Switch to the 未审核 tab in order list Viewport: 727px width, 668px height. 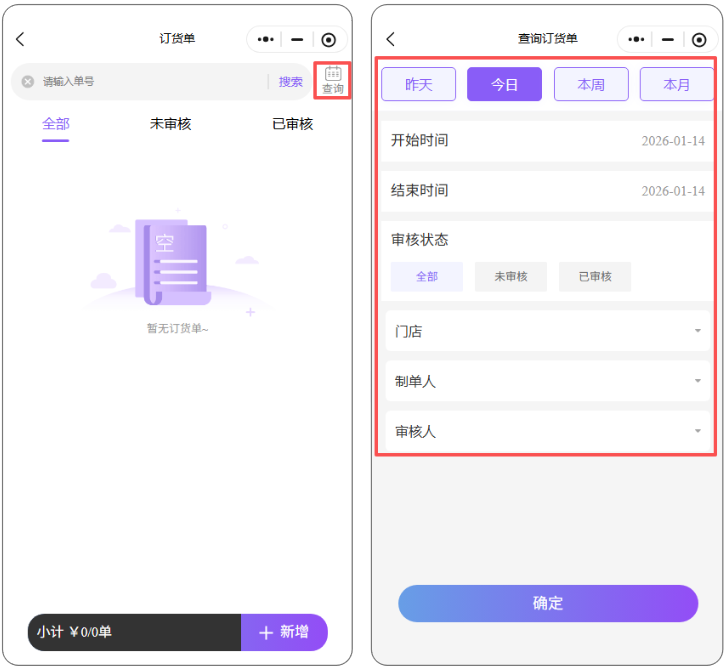click(x=170, y=124)
